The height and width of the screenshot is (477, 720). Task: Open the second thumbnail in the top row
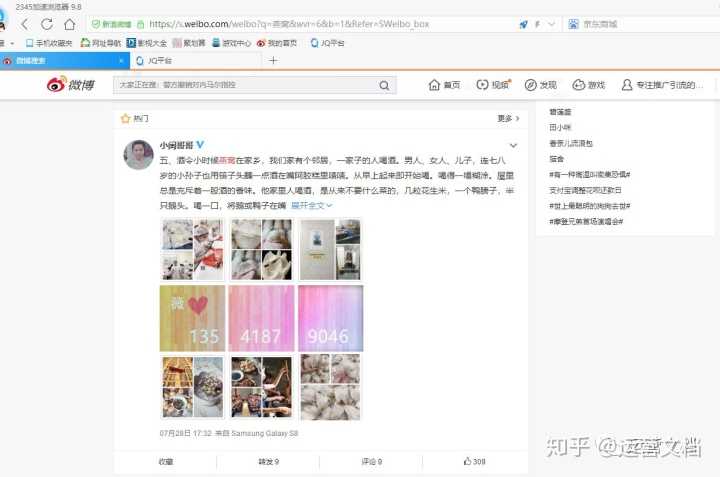pyautogui.click(x=261, y=249)
